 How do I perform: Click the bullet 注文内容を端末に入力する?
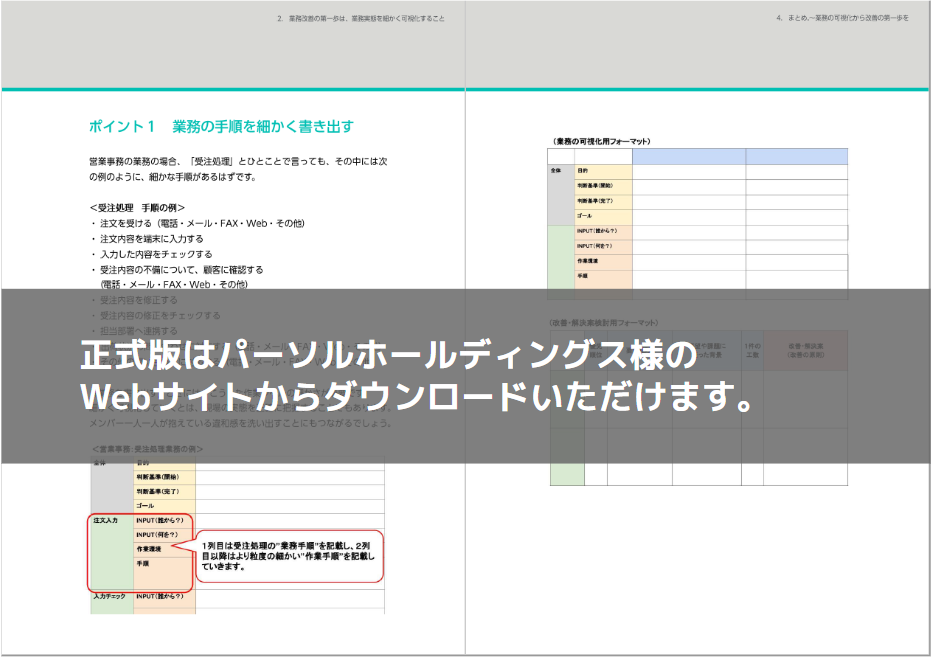[x=150, y=239]
